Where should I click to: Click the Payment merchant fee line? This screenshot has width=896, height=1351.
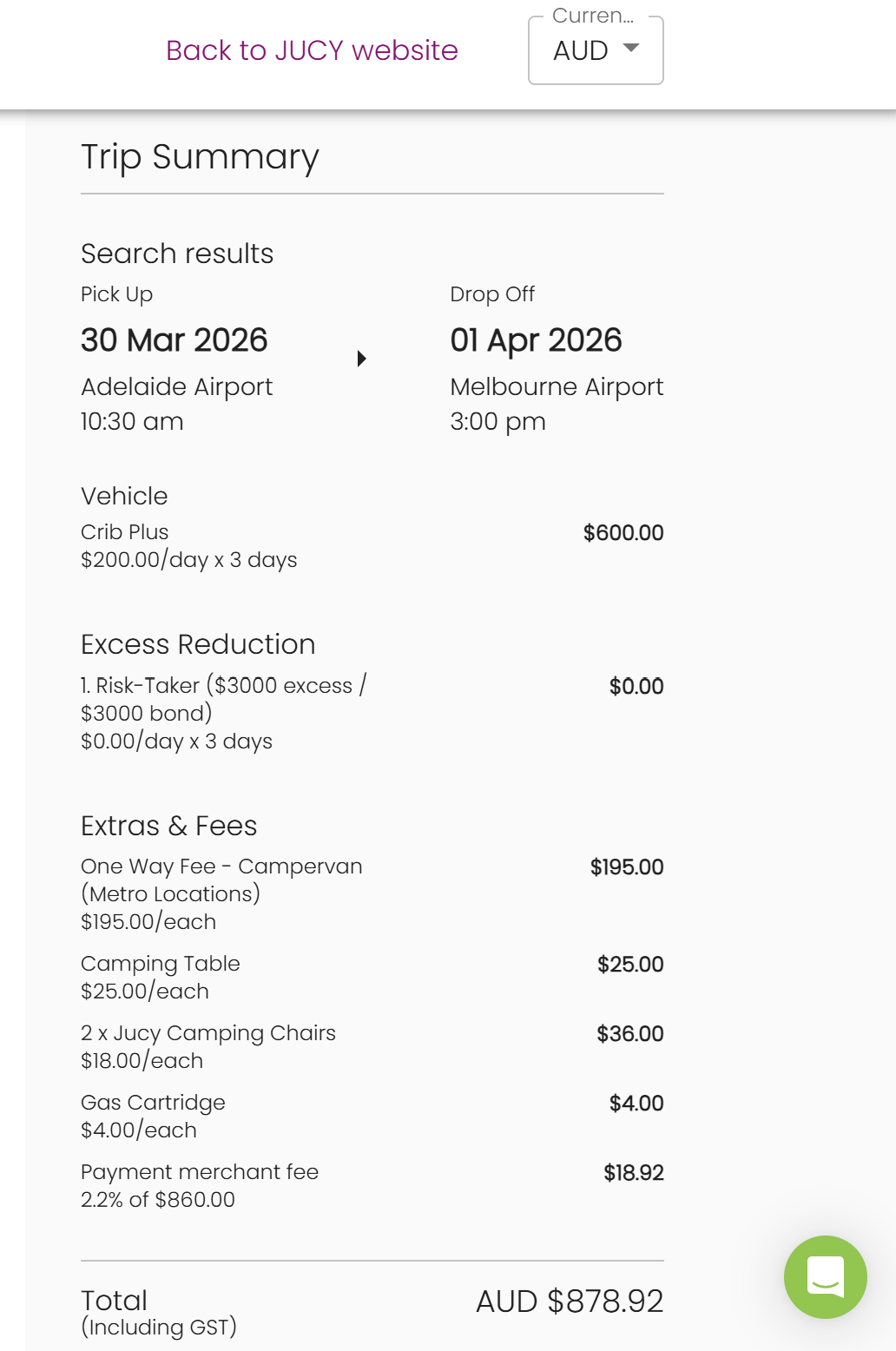[x=200, y=1172]
